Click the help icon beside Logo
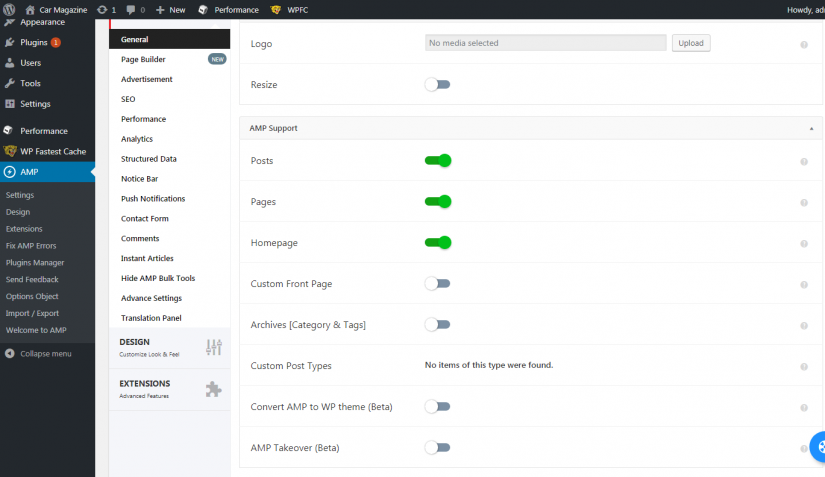Screen dimensions: 825x477 (x=804, y=44)
